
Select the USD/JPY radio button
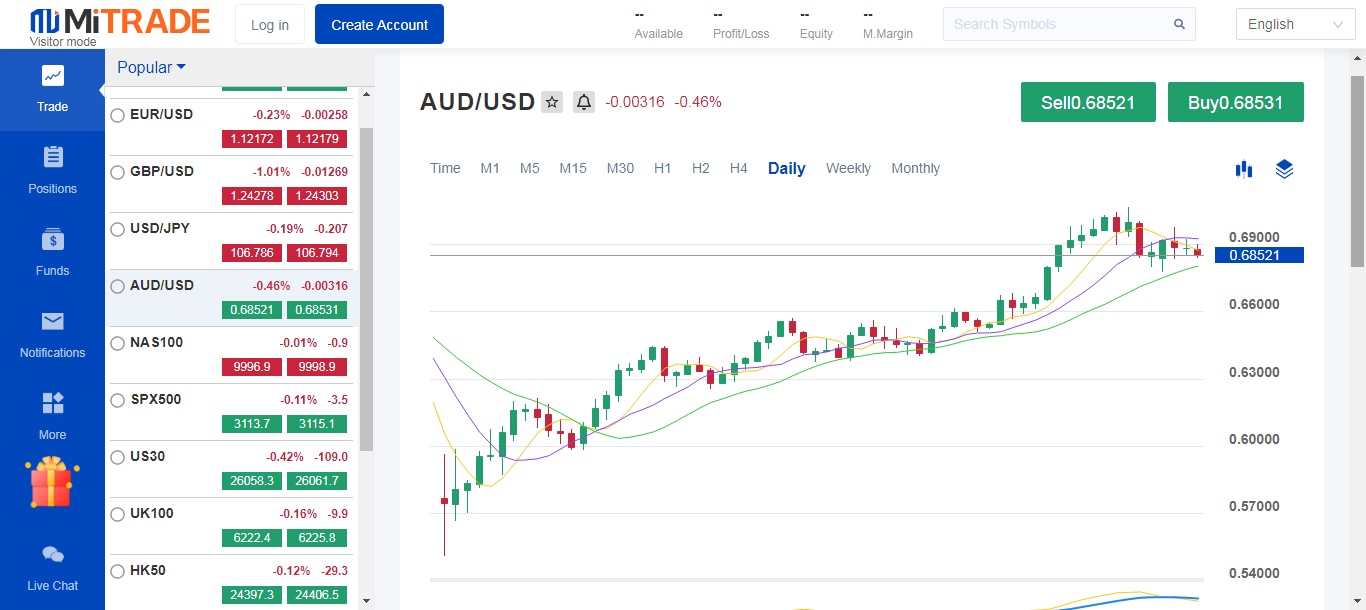(x=118, y=230)
